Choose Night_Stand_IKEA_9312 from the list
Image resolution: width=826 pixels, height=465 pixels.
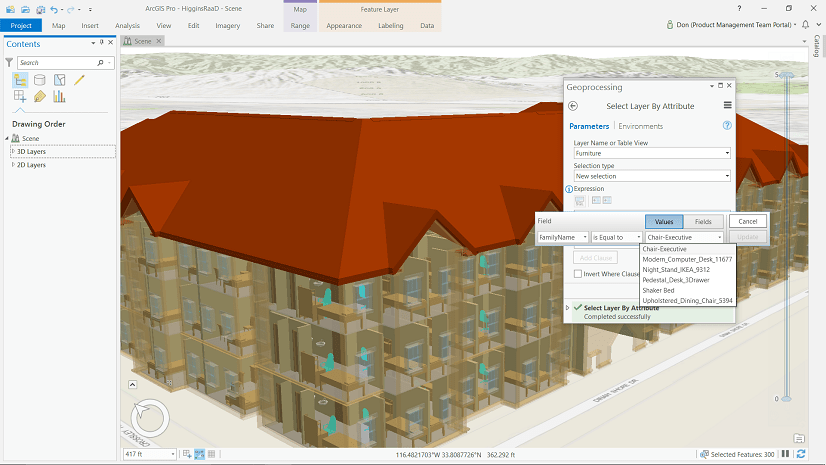coord(687,270)
